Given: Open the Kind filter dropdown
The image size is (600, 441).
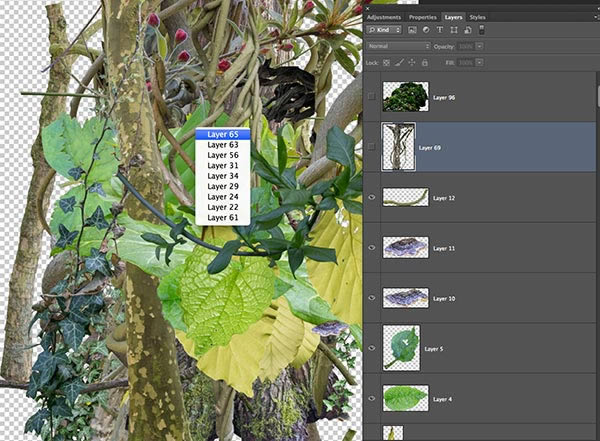Looking at the screenshot, I should click(384, 30).
